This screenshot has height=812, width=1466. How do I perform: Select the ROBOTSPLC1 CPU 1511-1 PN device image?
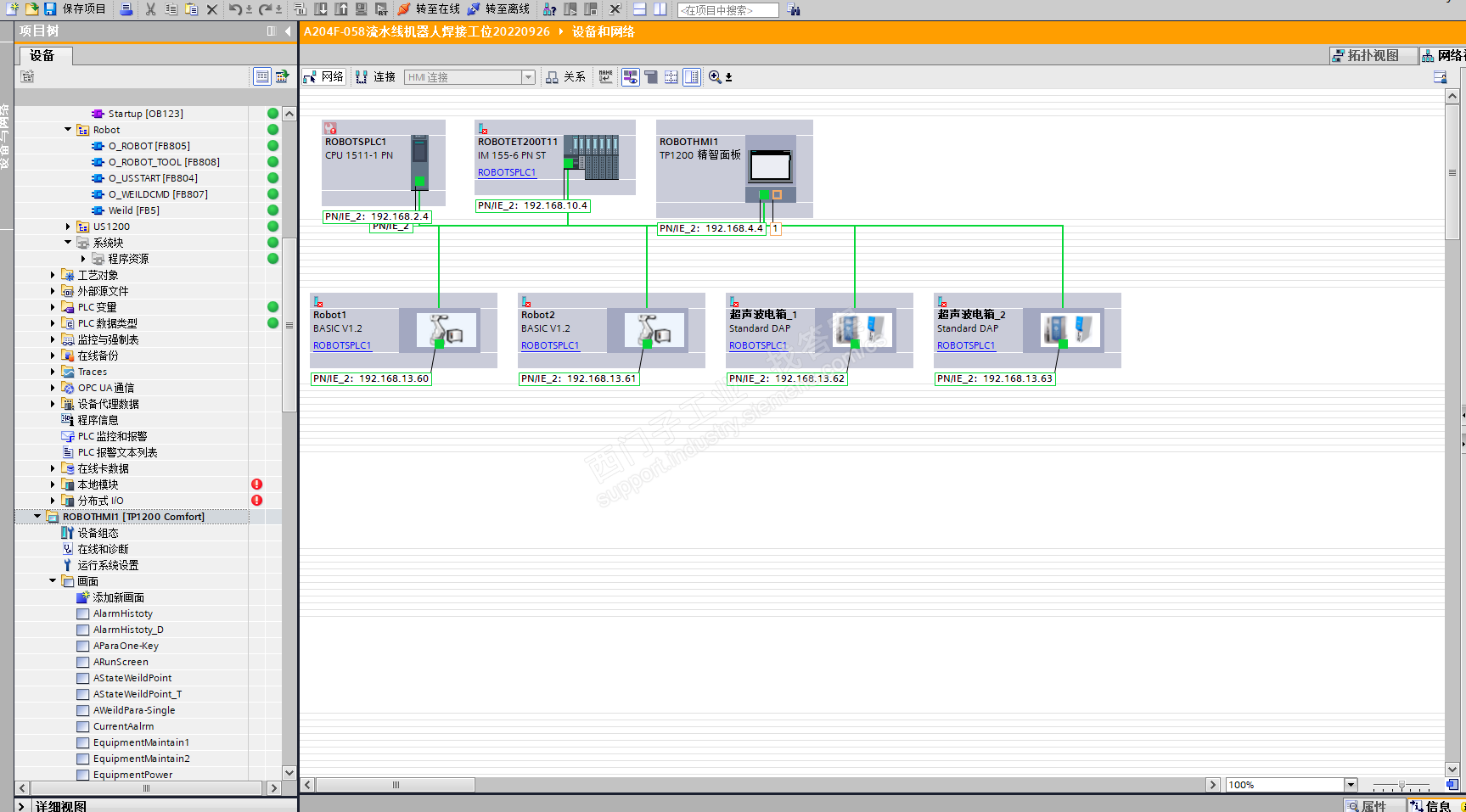coord(419,161)
